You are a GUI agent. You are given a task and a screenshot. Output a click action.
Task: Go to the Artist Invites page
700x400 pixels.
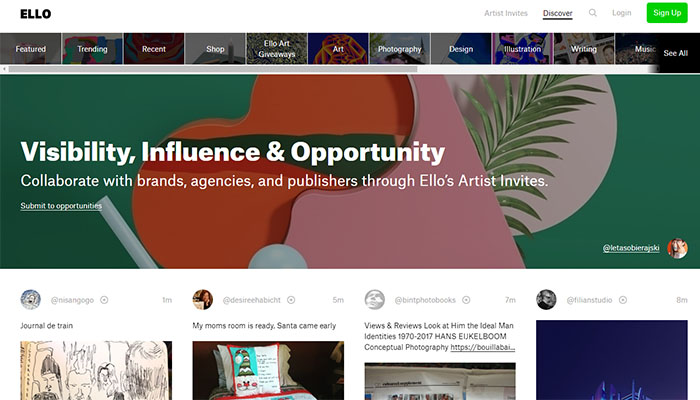click(505, 13)
